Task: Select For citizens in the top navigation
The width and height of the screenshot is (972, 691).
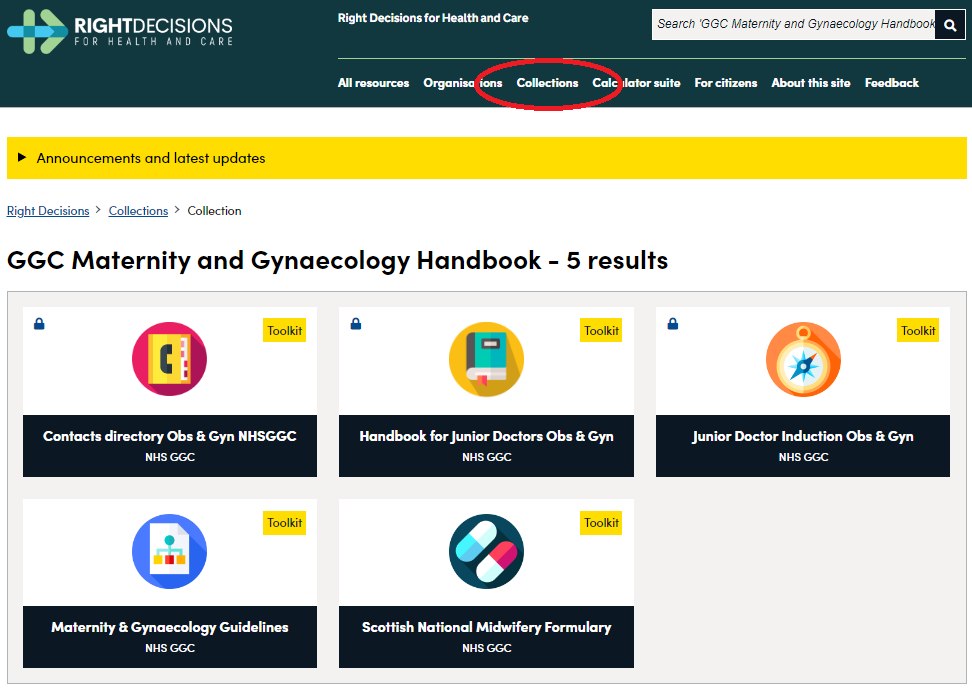Action: (725, 83)
